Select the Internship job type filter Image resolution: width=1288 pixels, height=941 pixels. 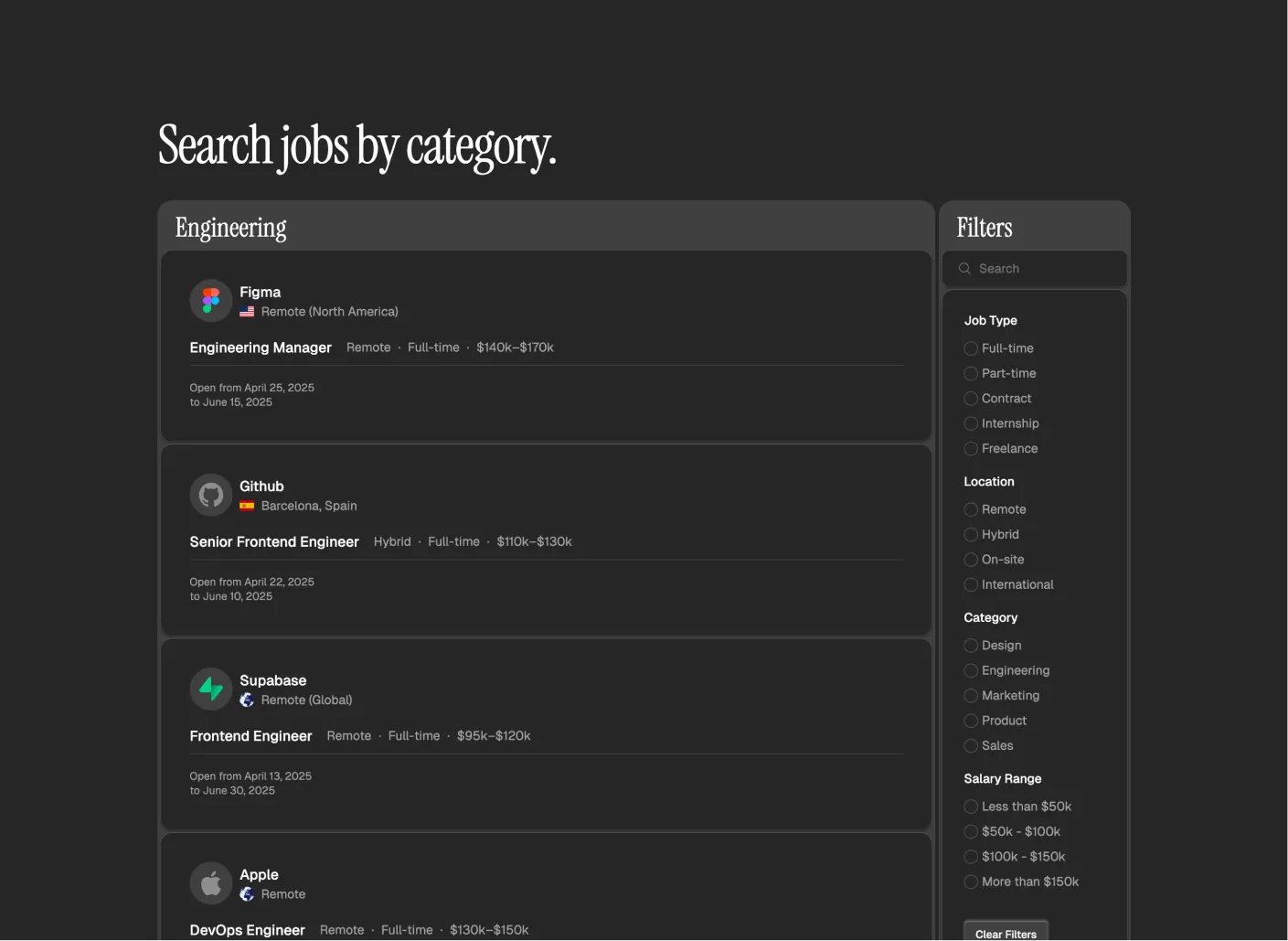coord(971,423)
